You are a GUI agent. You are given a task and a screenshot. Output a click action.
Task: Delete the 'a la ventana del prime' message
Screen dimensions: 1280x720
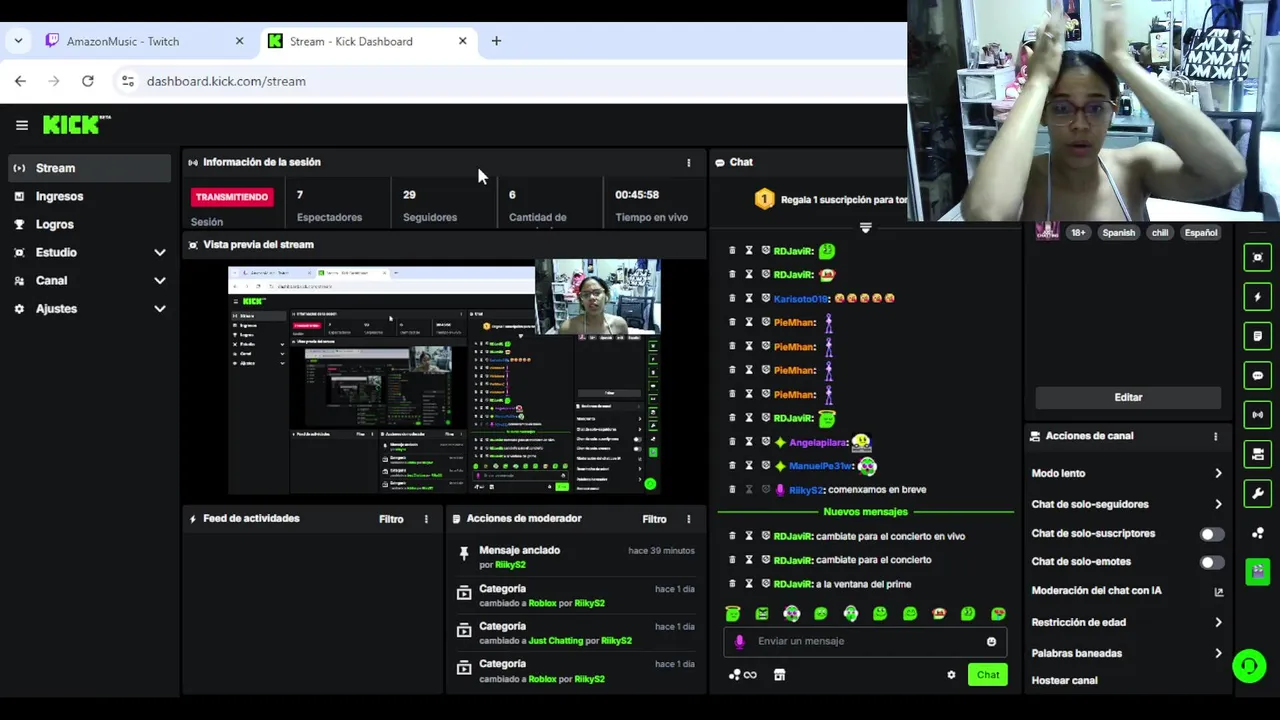[732, 584]
